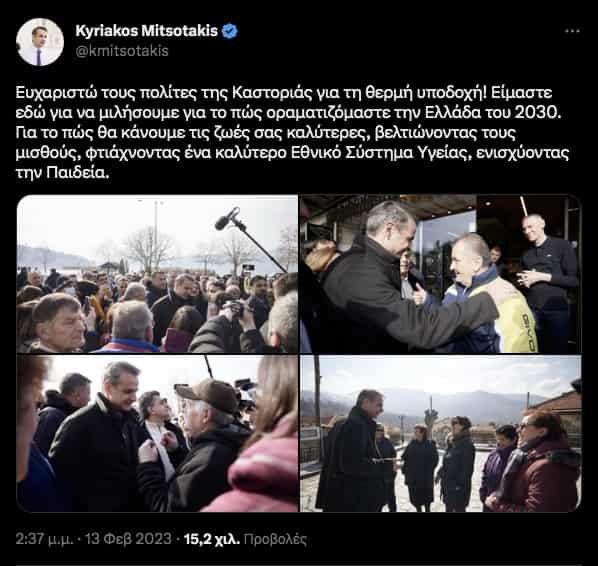Click the number 2030 in the tweet
Viewport: 598px width, 566px height.
click(537, 113)
